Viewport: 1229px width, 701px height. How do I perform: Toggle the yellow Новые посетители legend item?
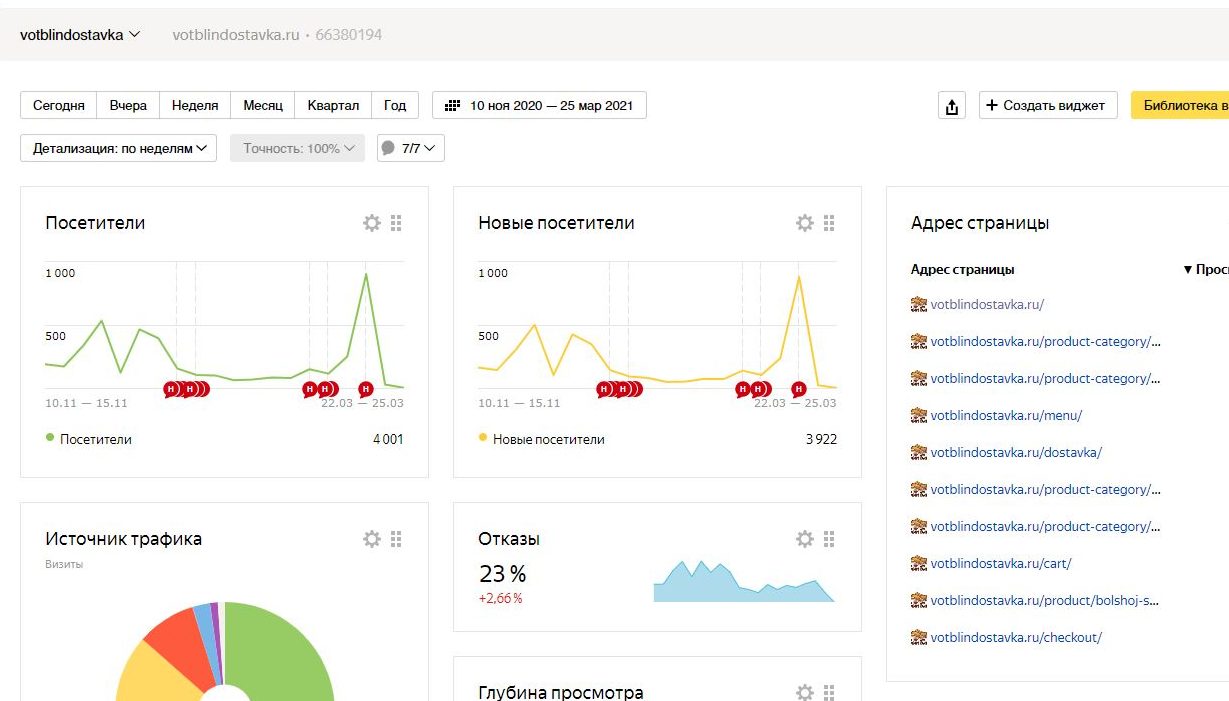[541, 439]
